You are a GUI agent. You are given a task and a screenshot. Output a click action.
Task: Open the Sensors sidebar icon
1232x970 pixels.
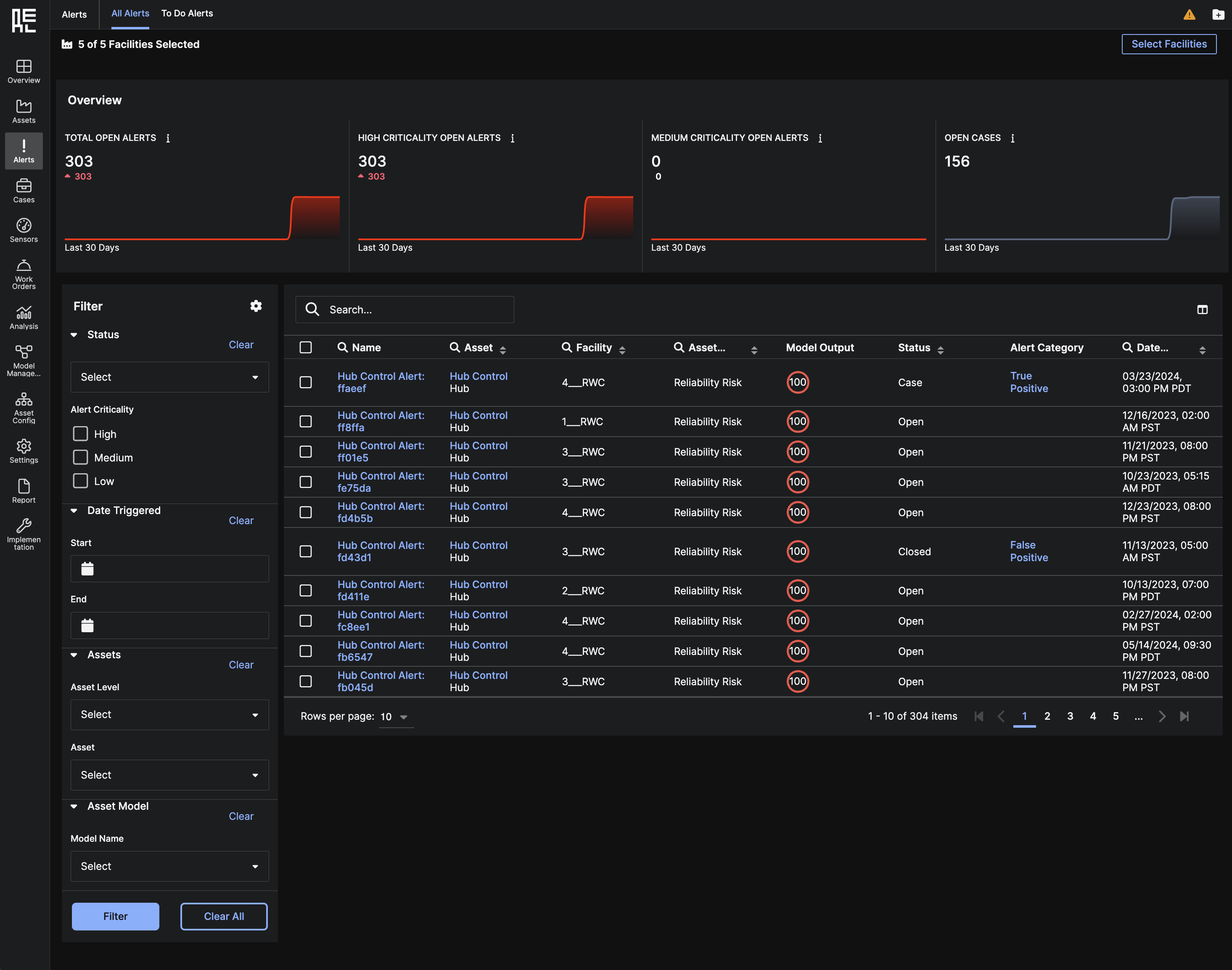tap(24, 231)
